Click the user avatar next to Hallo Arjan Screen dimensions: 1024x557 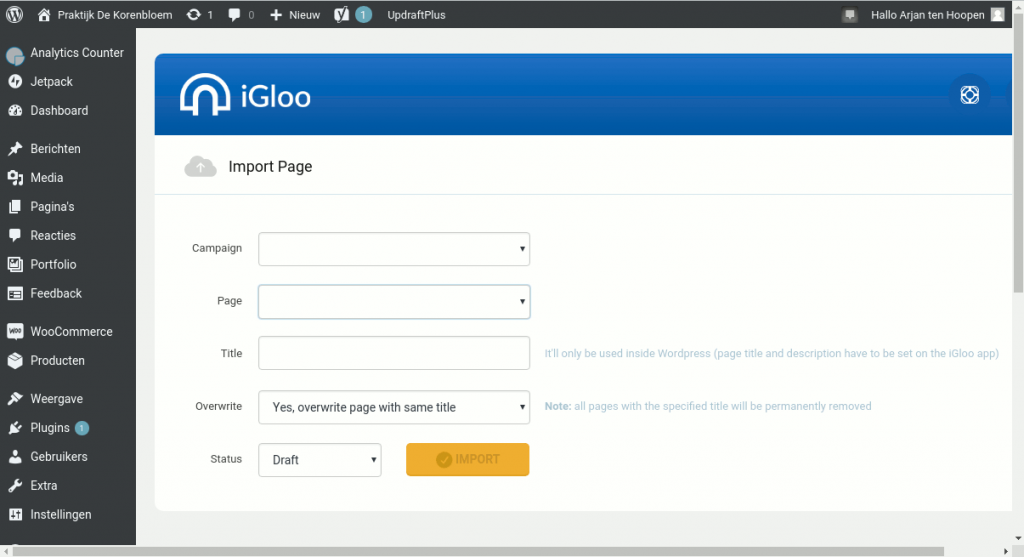[997, 15]
